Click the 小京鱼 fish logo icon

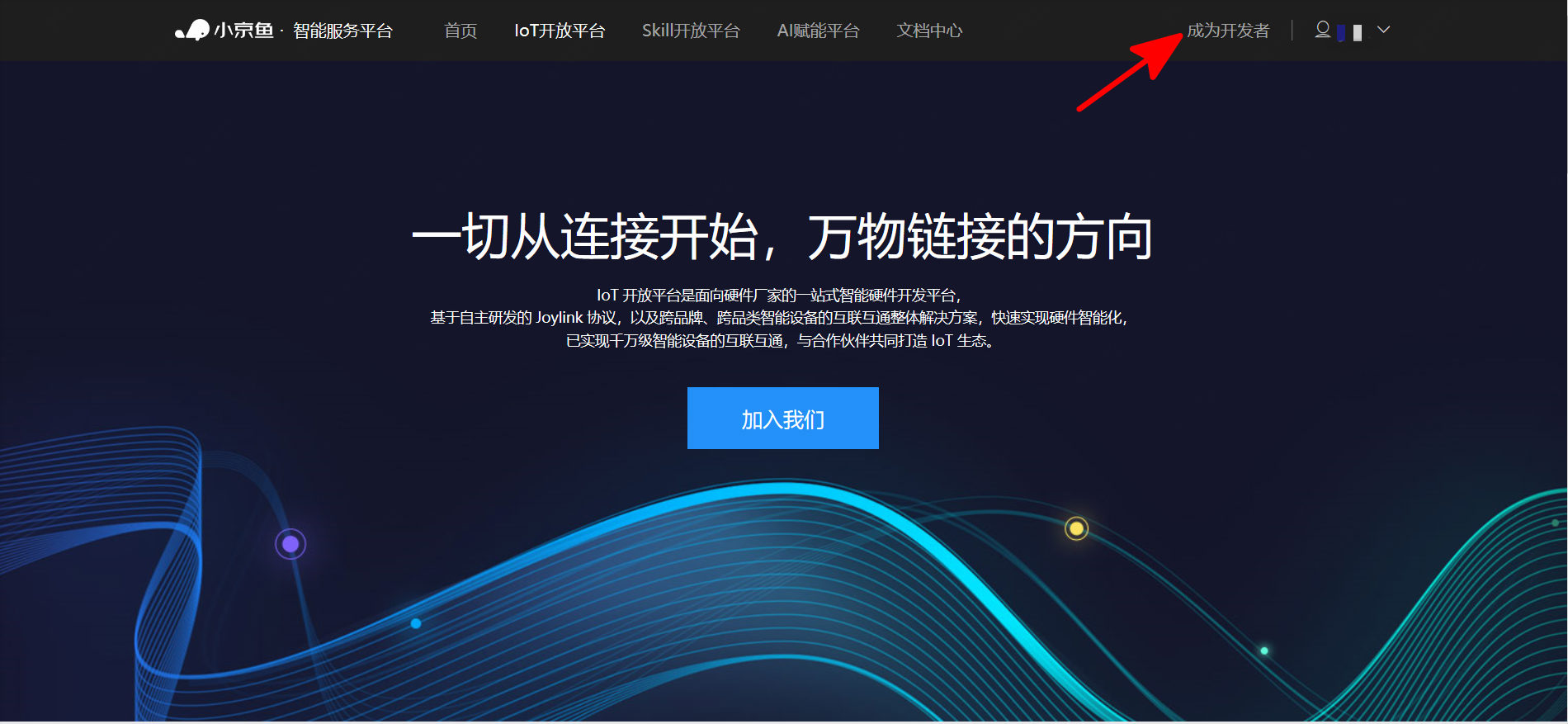point(192,30)
